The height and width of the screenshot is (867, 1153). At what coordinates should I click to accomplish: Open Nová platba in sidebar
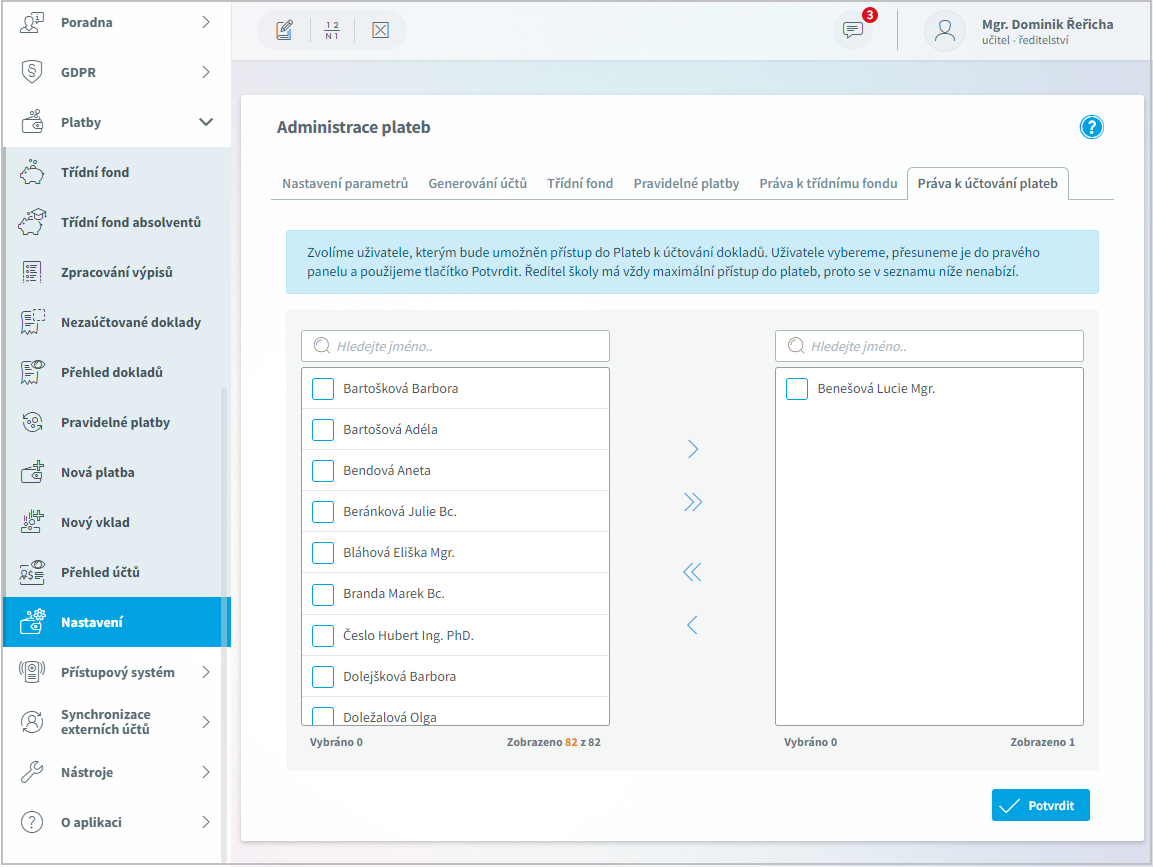click(x=116, y=472)
